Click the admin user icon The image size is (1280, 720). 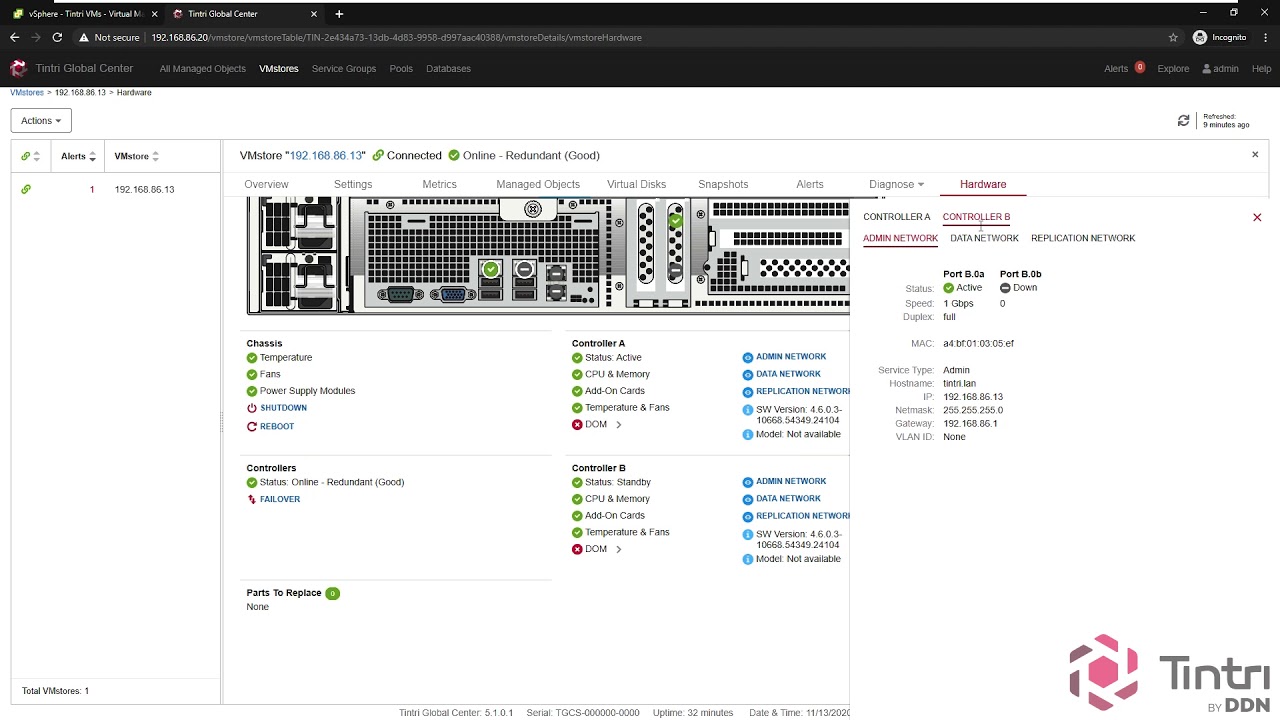[1207, 69]
